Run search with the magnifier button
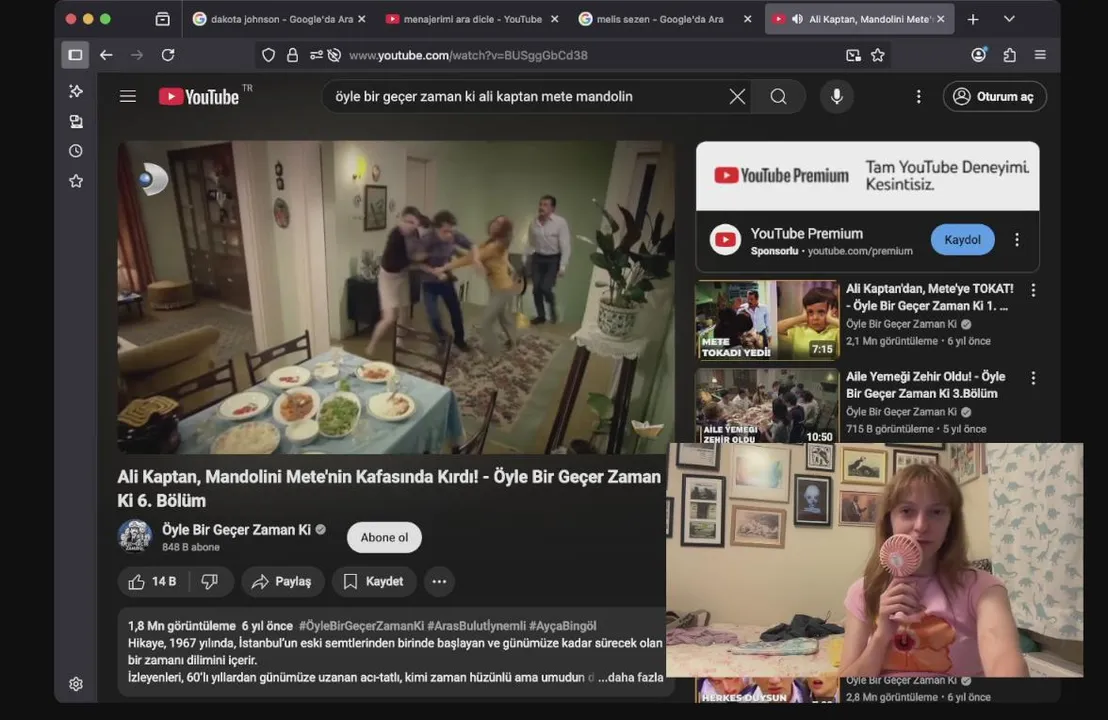 coord(778,96)
